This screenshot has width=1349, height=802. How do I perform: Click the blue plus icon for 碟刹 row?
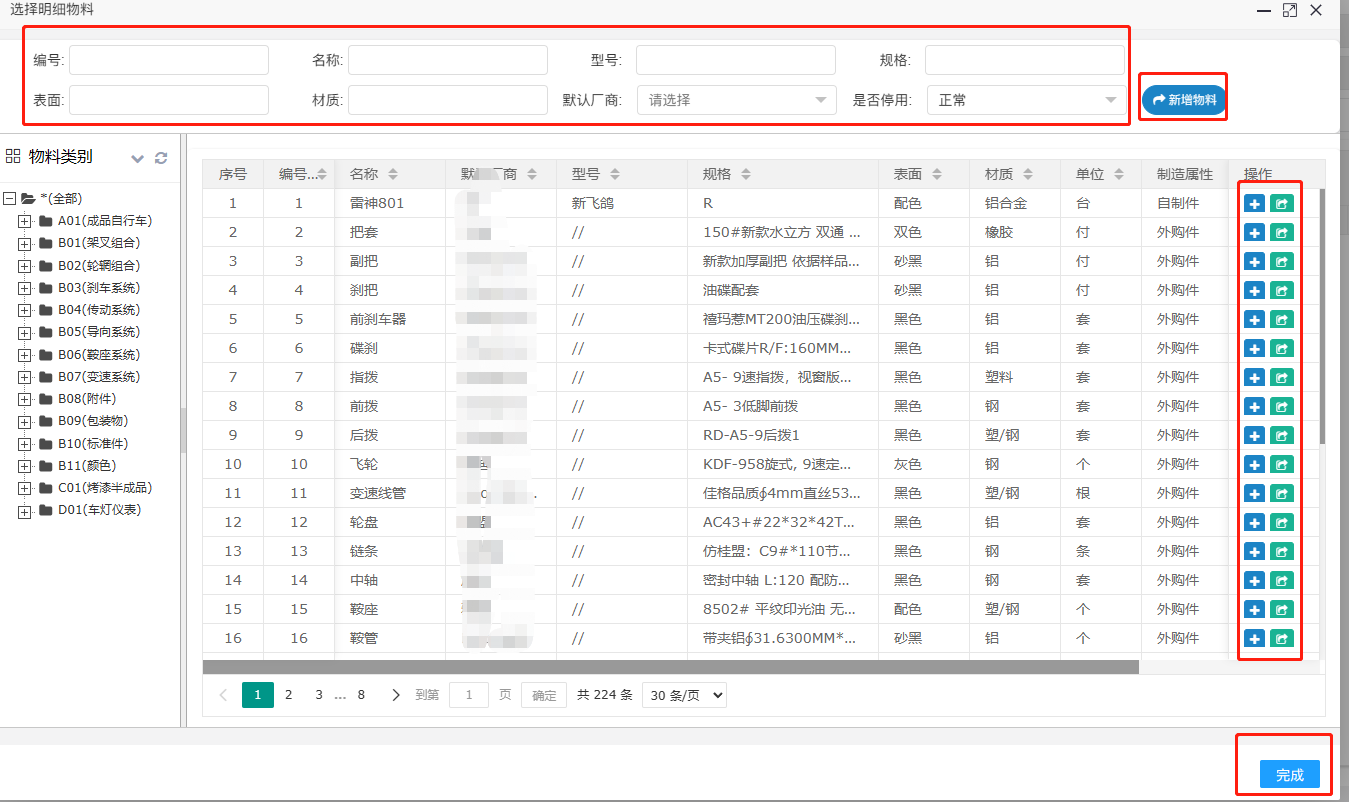click(1254, 348)
